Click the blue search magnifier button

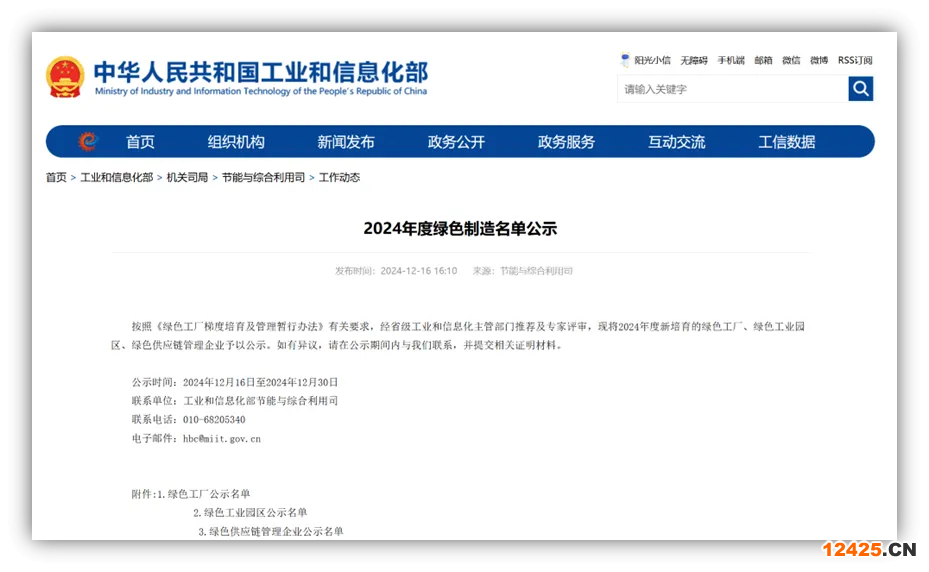tap(860, 89)
